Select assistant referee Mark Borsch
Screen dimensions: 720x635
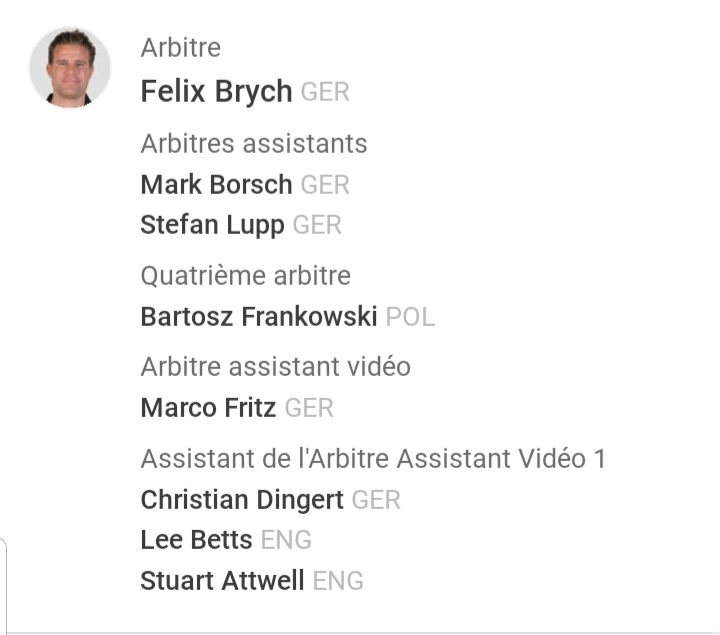pyautogui.click(x=216, y=184)
